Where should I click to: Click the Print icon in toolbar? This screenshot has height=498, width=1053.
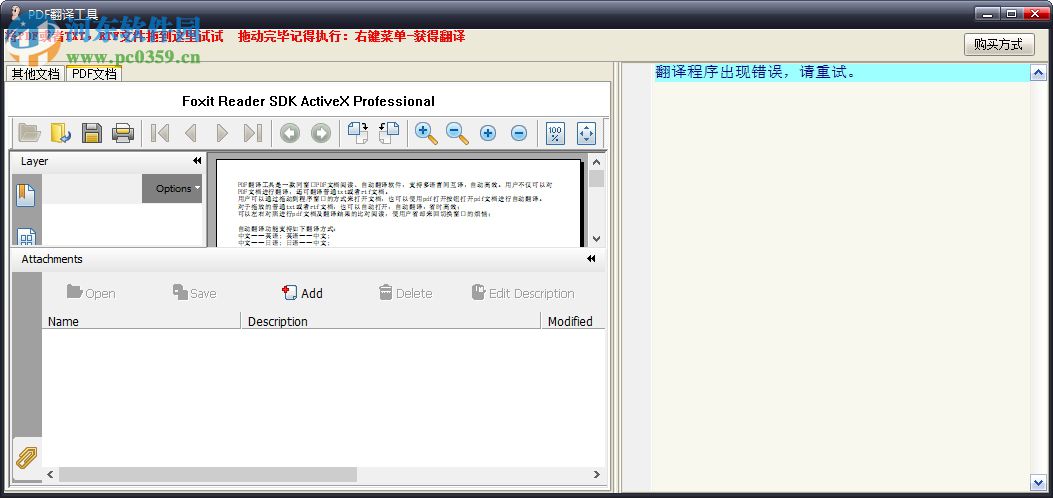(x=123, y=133)
